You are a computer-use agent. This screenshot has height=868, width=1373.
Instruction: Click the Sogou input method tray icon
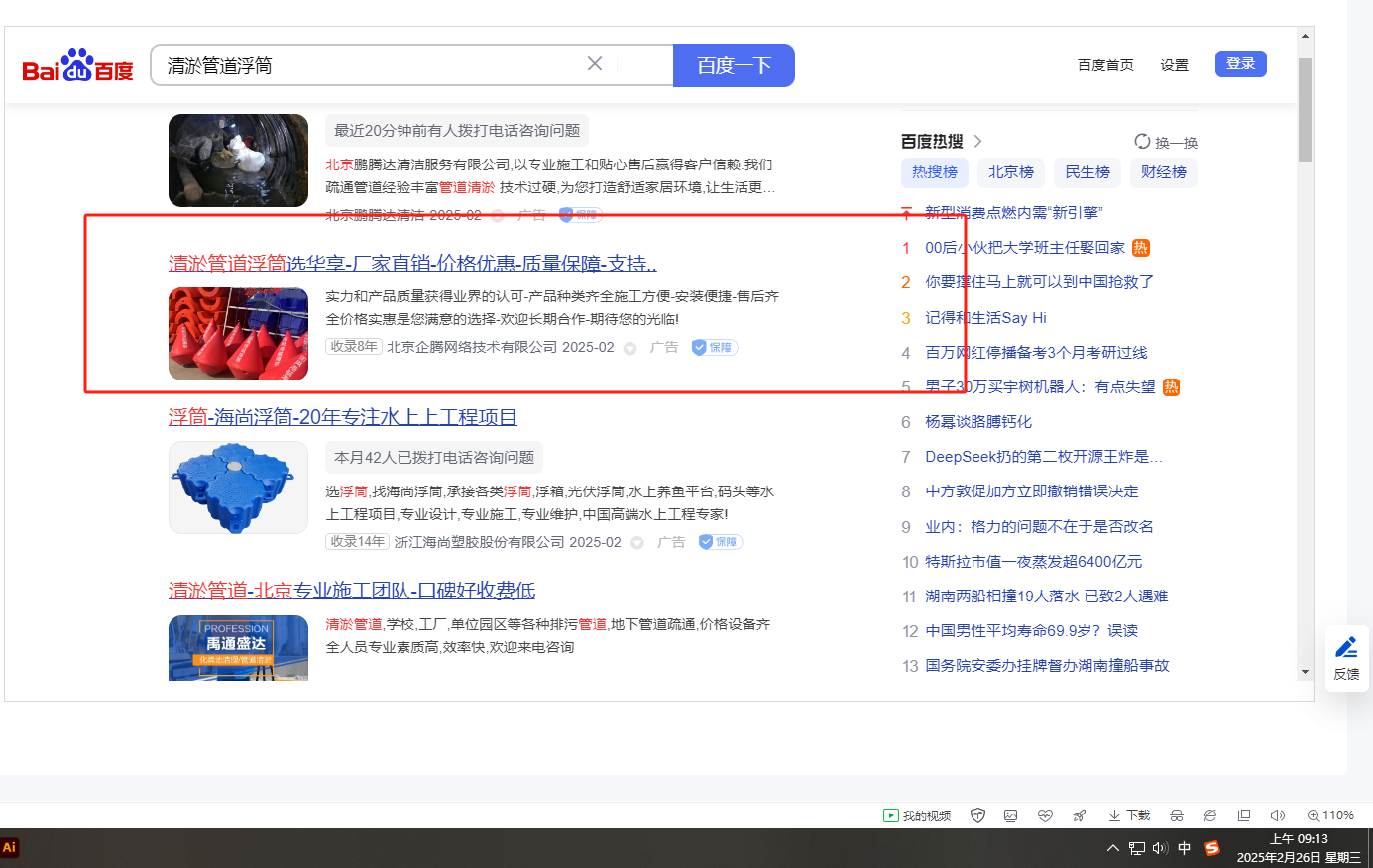coord(1211,848)
